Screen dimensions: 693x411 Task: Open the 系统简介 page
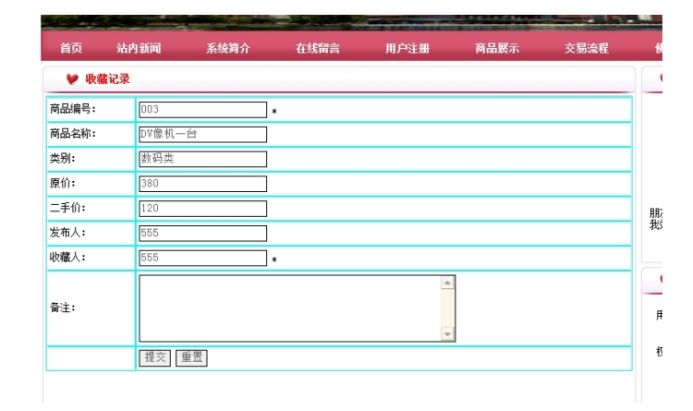tap(228, 48)
